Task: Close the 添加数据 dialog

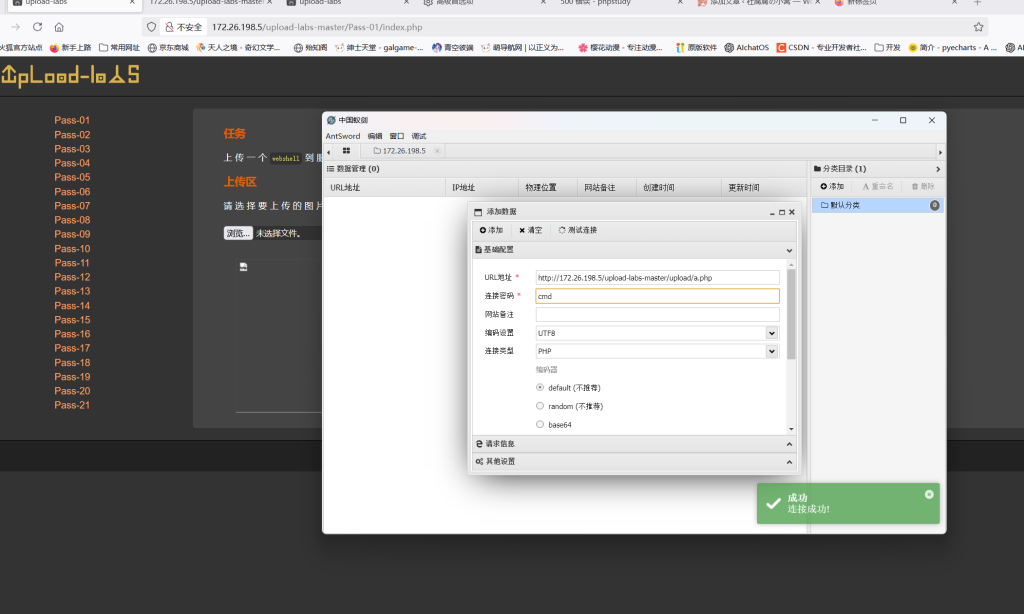Action: point(792,212)
